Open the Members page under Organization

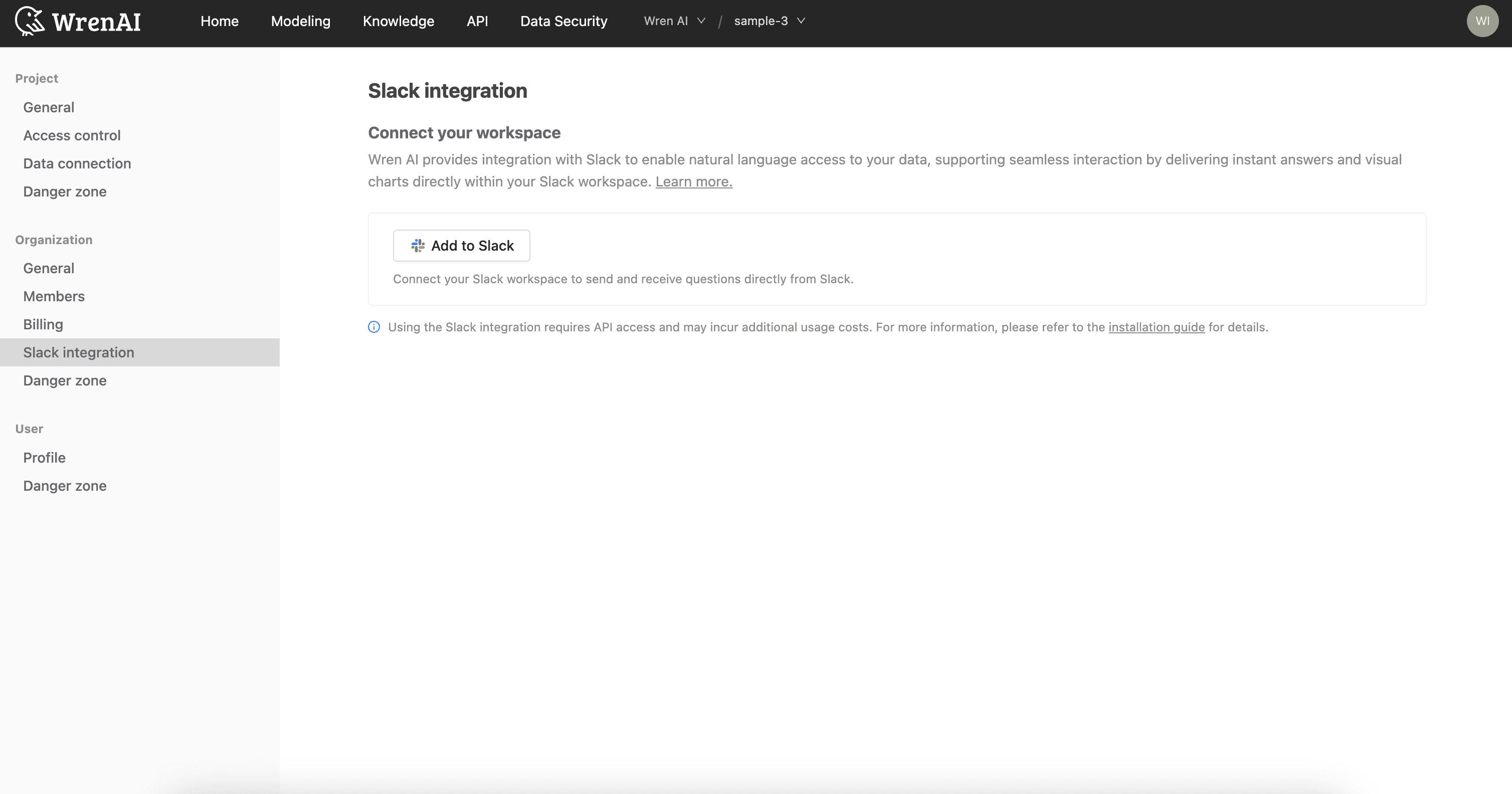pos(54,296)
